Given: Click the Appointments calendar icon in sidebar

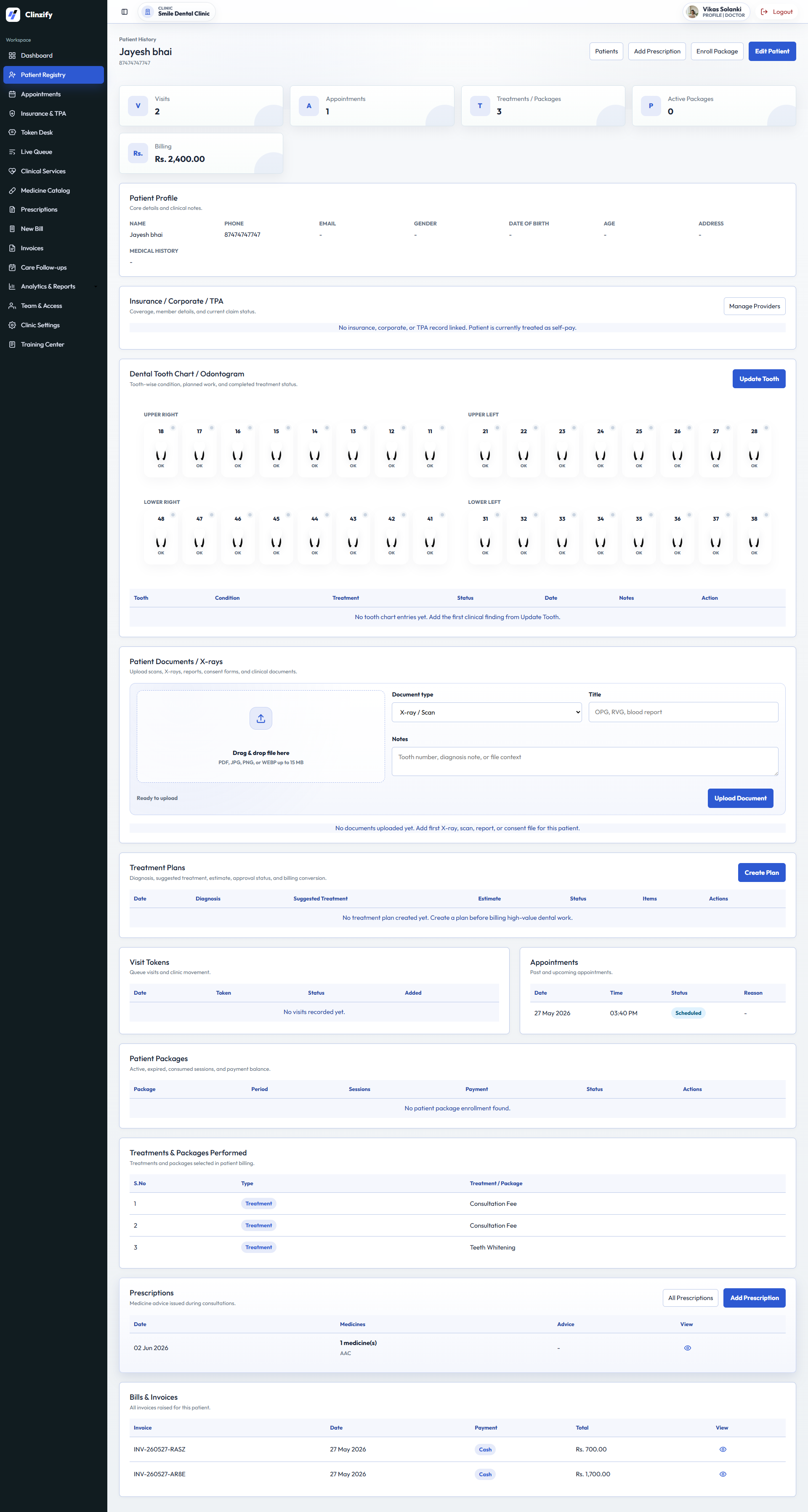Looking at the screenshot, I should (x=12, y=95).
